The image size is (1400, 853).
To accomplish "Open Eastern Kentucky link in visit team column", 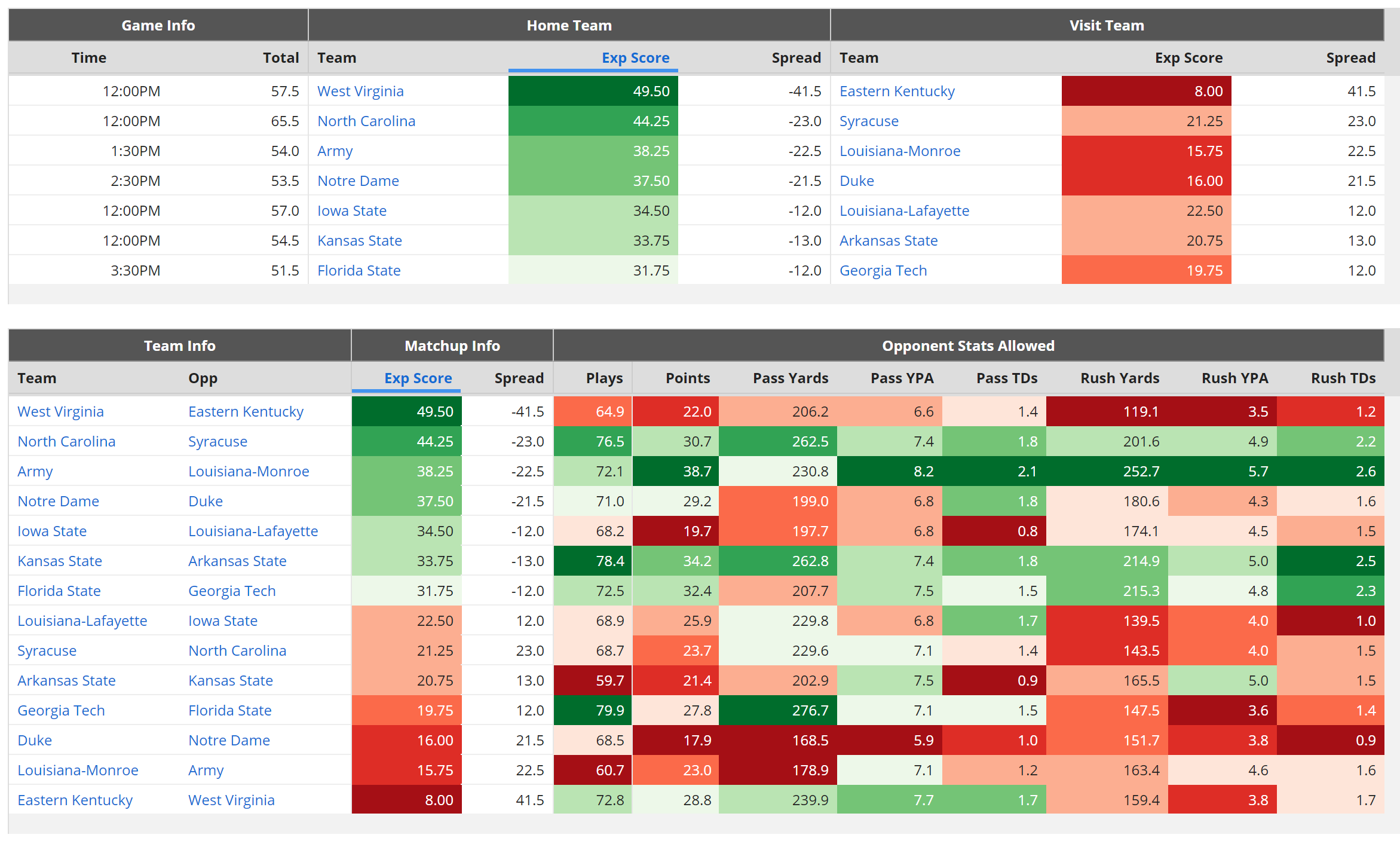I will (897, 91).
